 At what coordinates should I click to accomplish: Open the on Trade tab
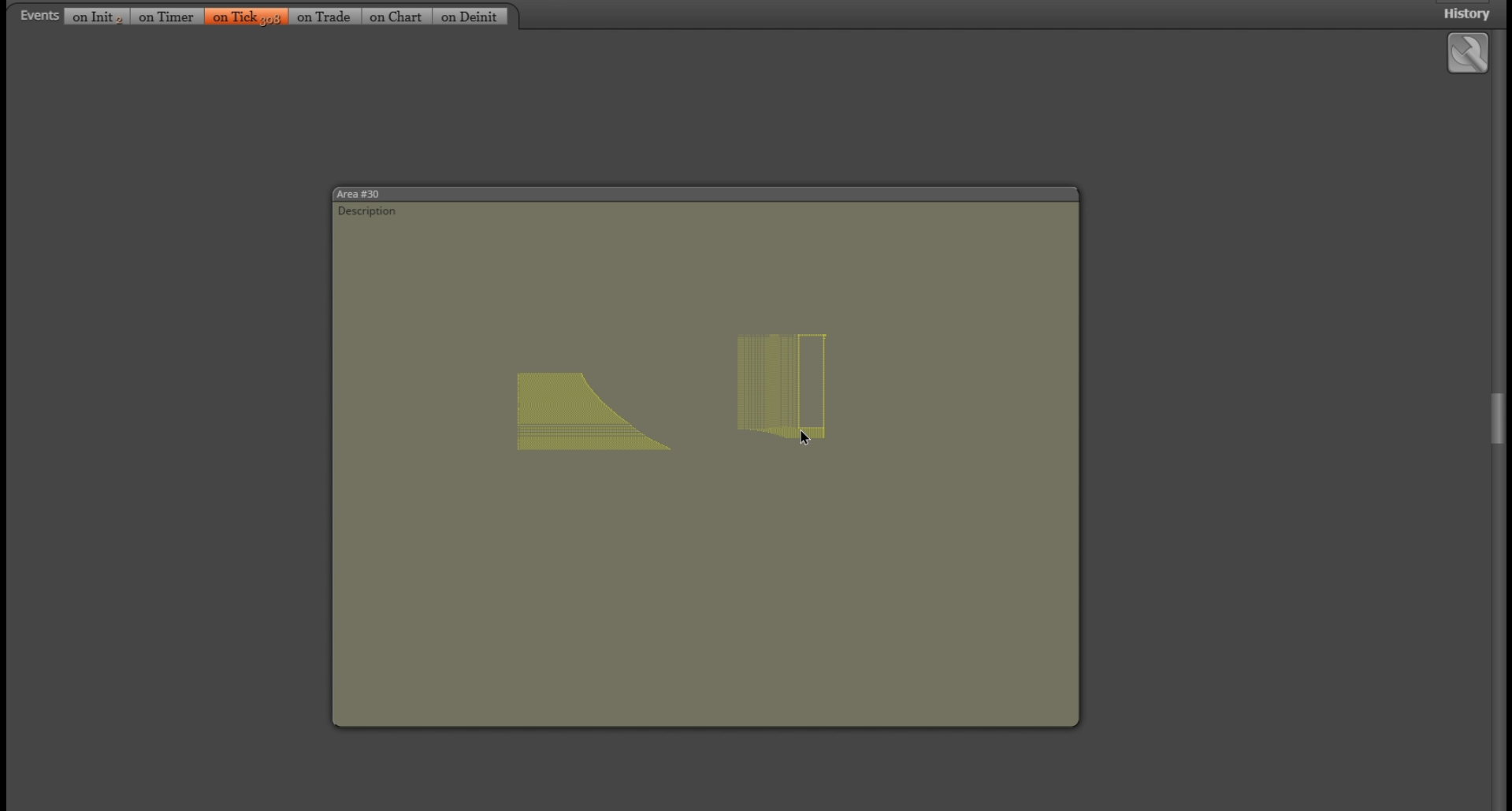coord(324,17)
